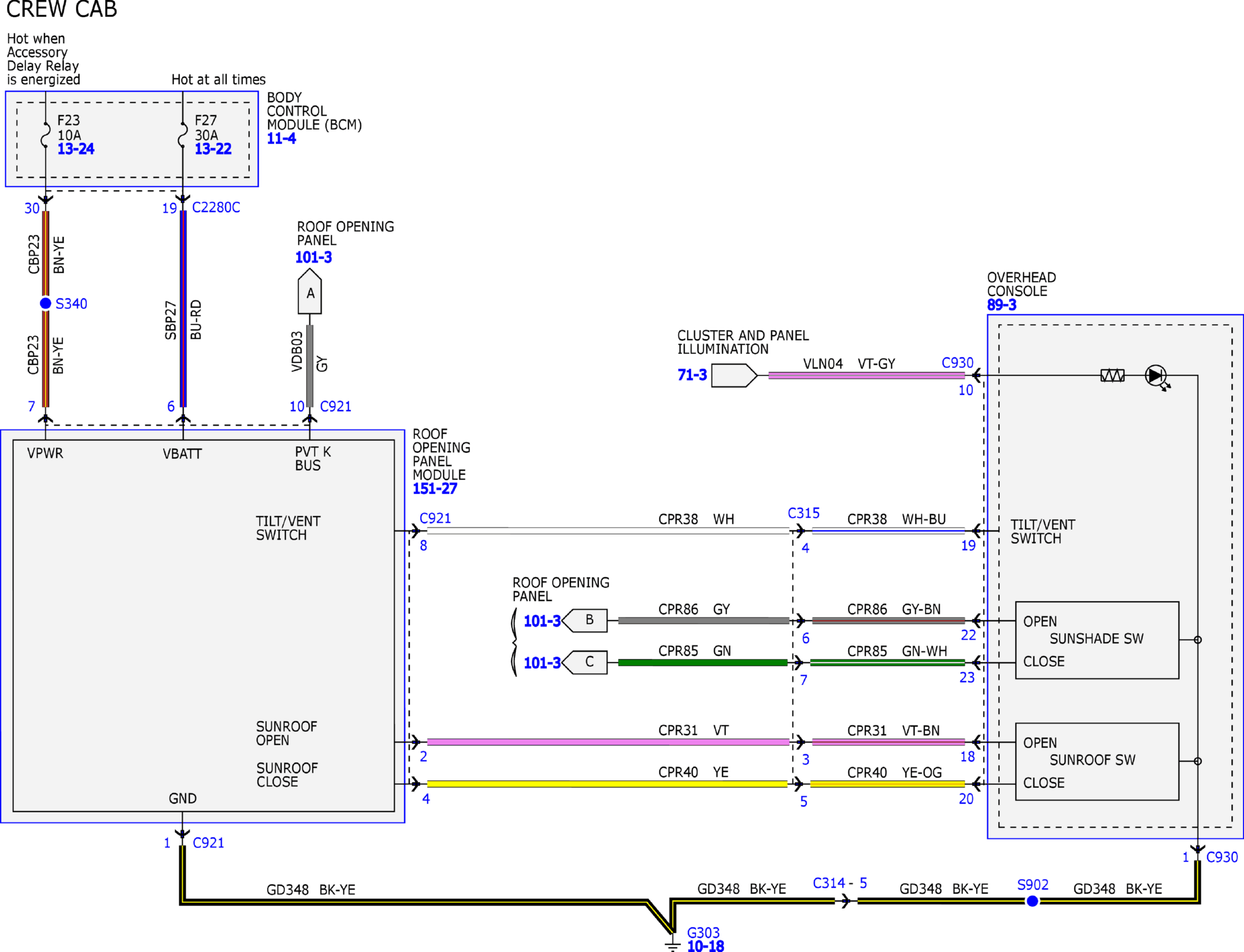Click the connector A arrow symbol

pos(310,291)
